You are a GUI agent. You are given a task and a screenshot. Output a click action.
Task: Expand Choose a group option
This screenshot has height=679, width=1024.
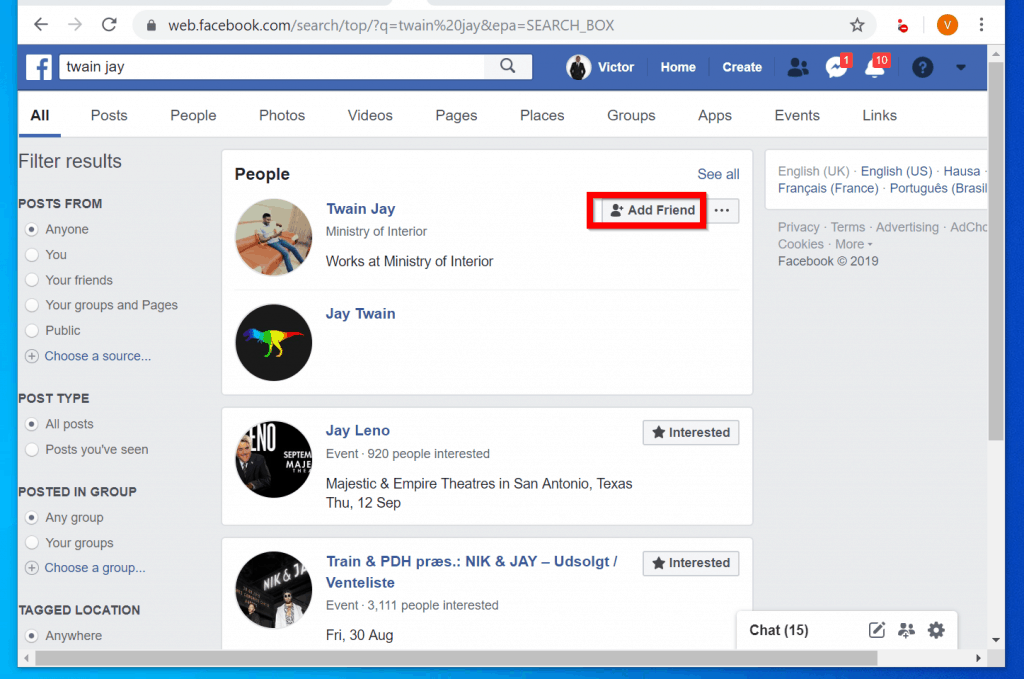86,567
